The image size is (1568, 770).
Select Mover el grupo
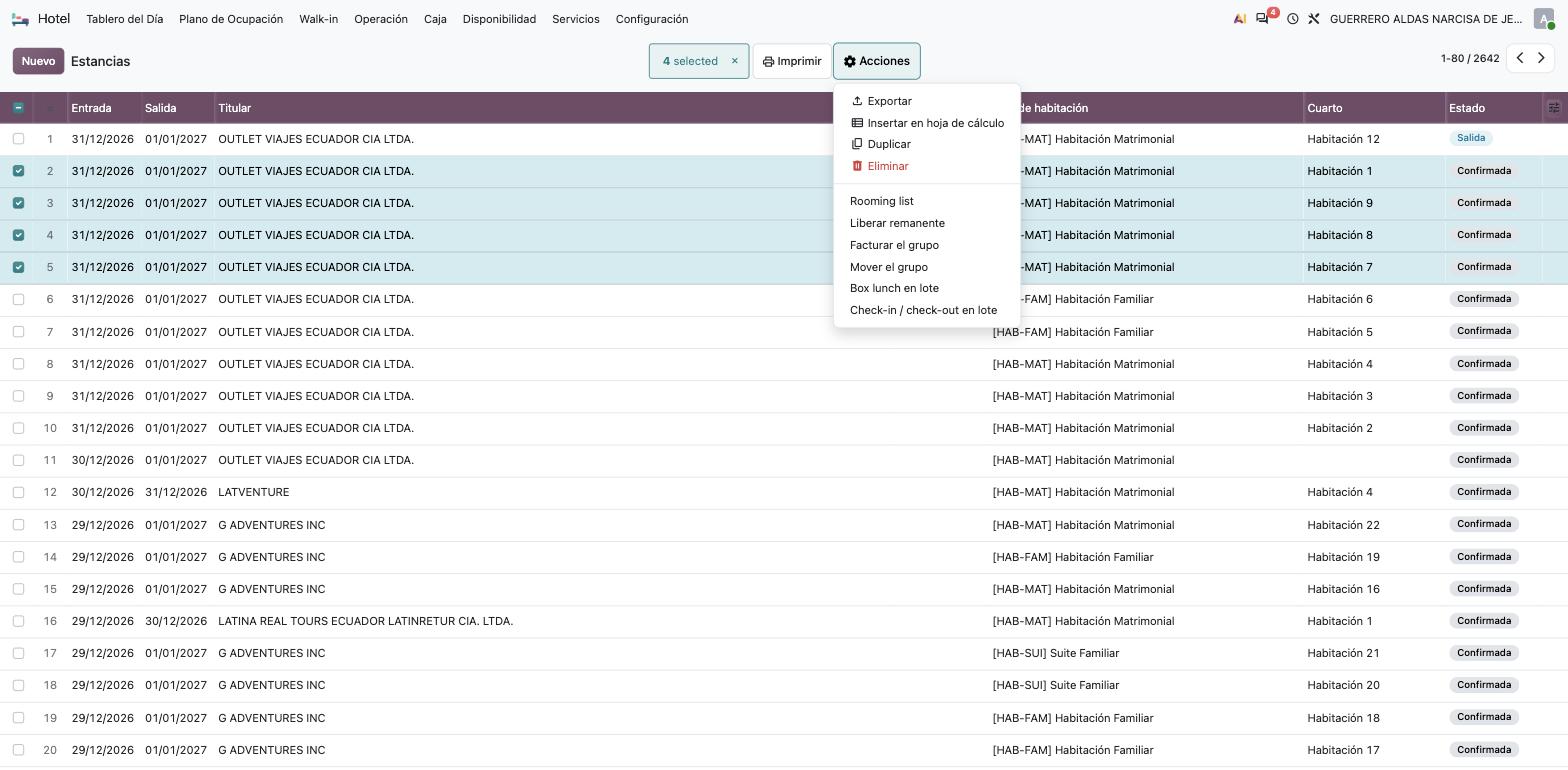pos(889,267)
